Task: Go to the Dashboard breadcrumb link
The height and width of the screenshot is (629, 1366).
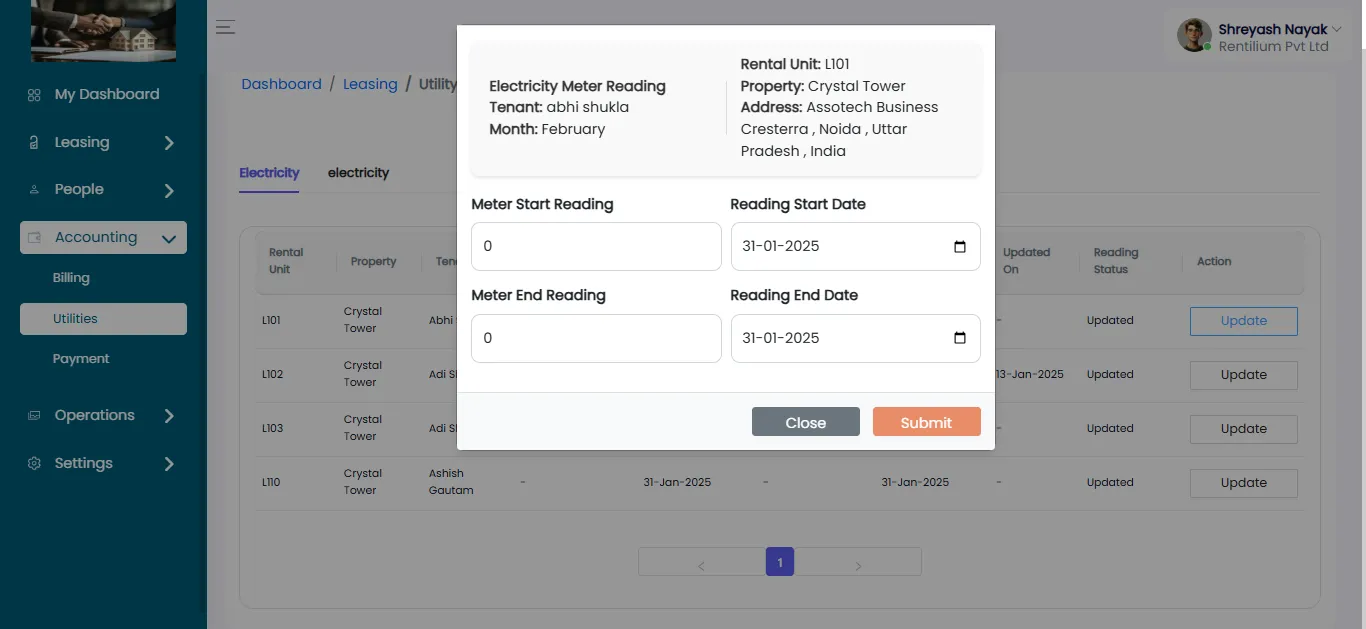Action: click(281, 84)
